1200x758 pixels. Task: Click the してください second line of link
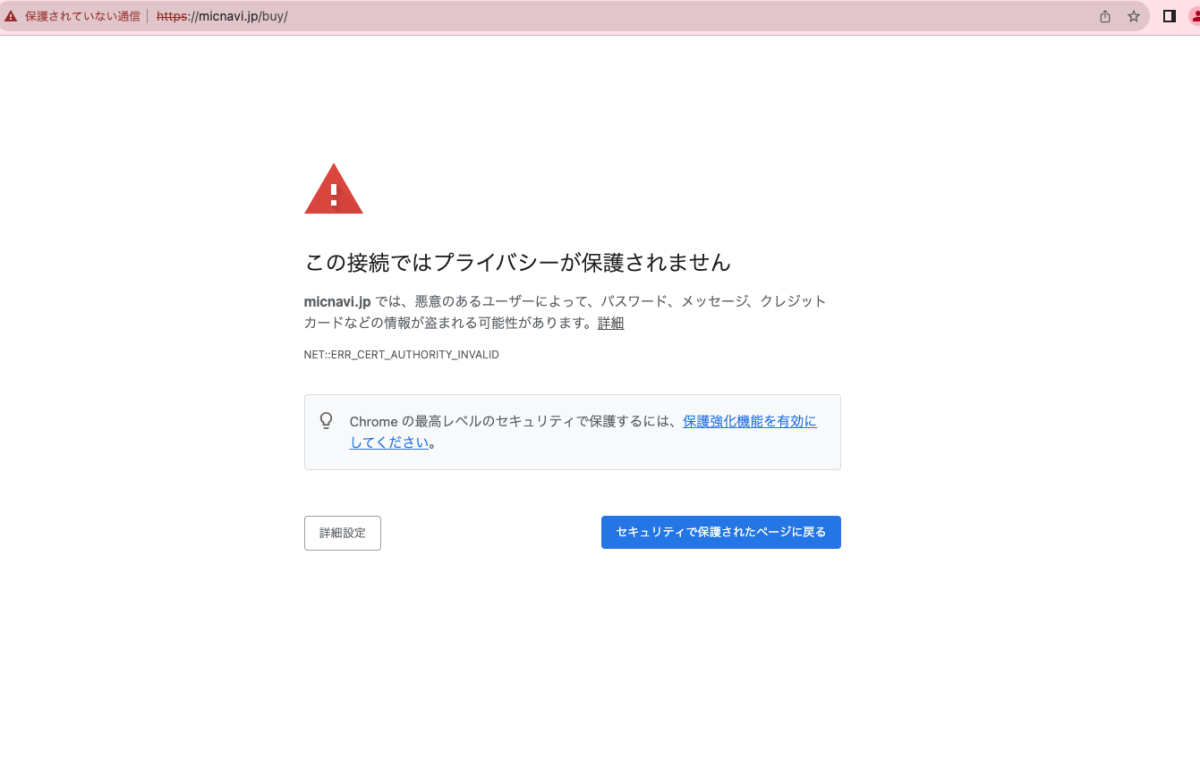389,443
